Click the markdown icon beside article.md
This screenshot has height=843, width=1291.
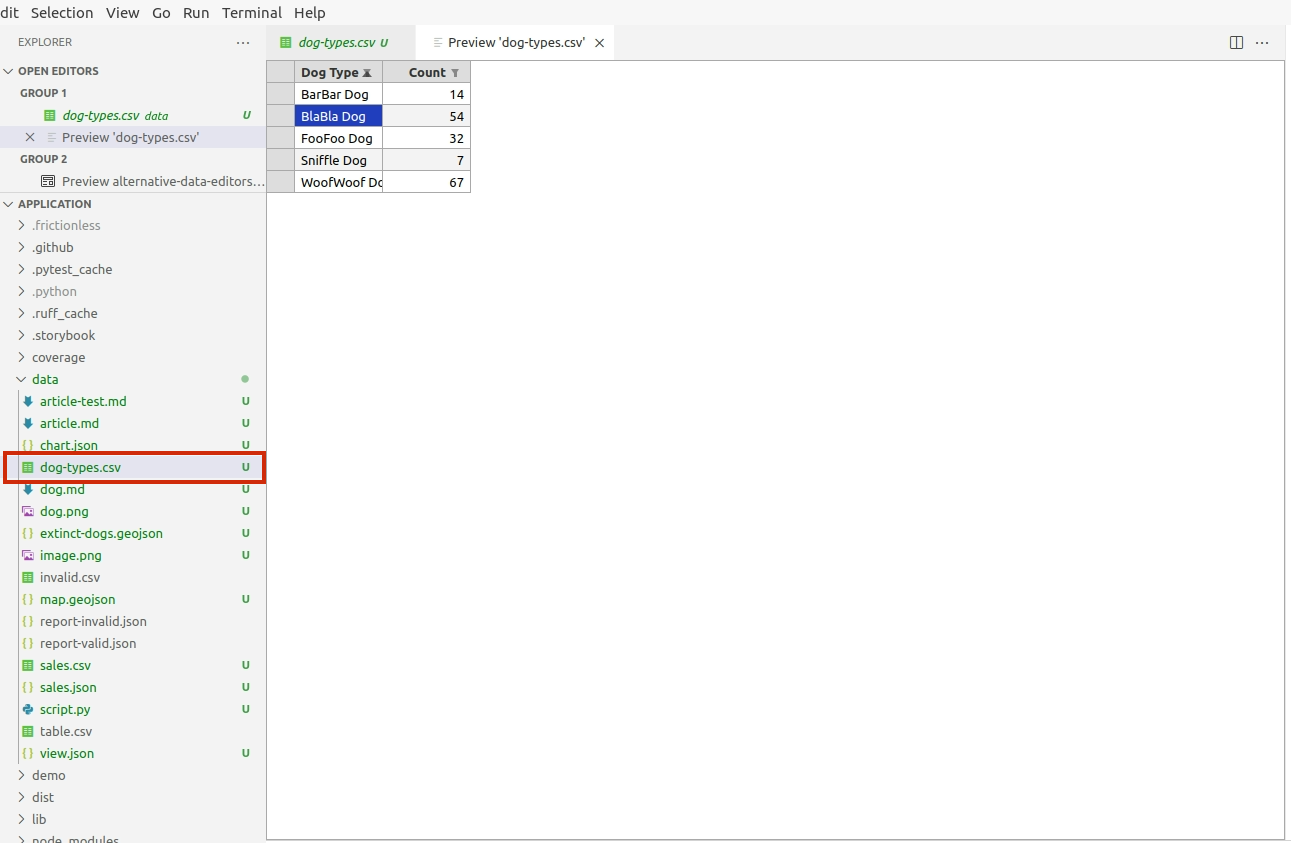(27, 423)
